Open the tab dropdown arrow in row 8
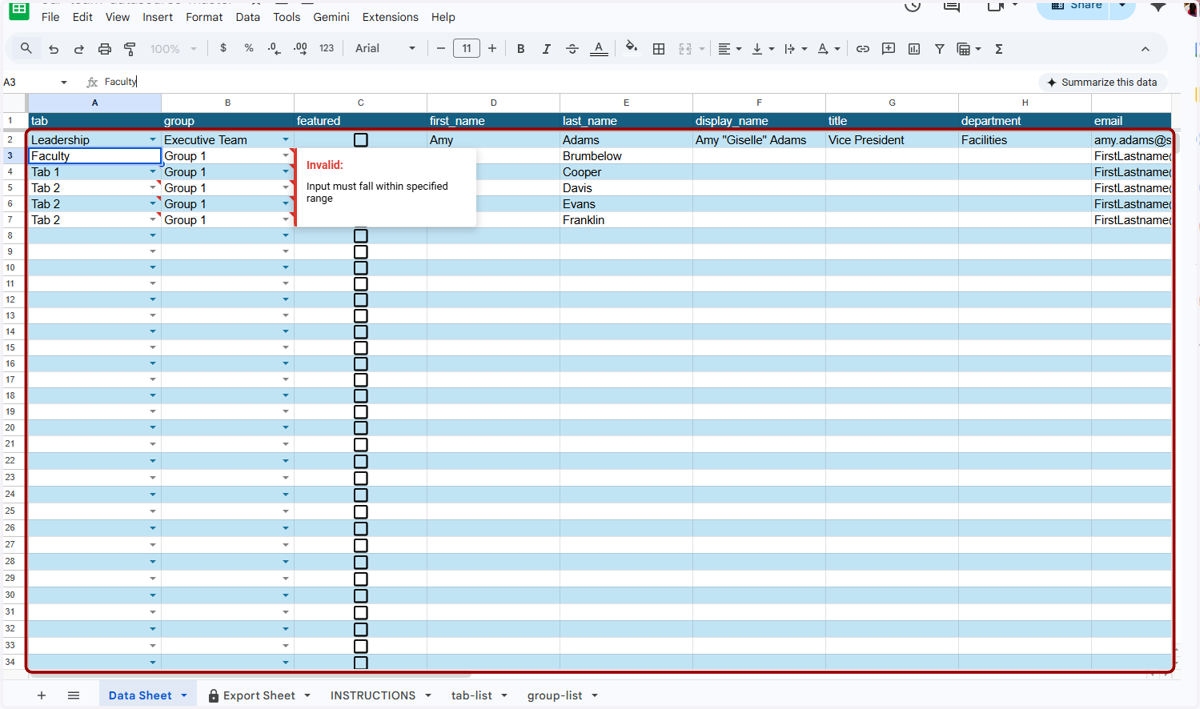1200x709 pixels. 153,236
